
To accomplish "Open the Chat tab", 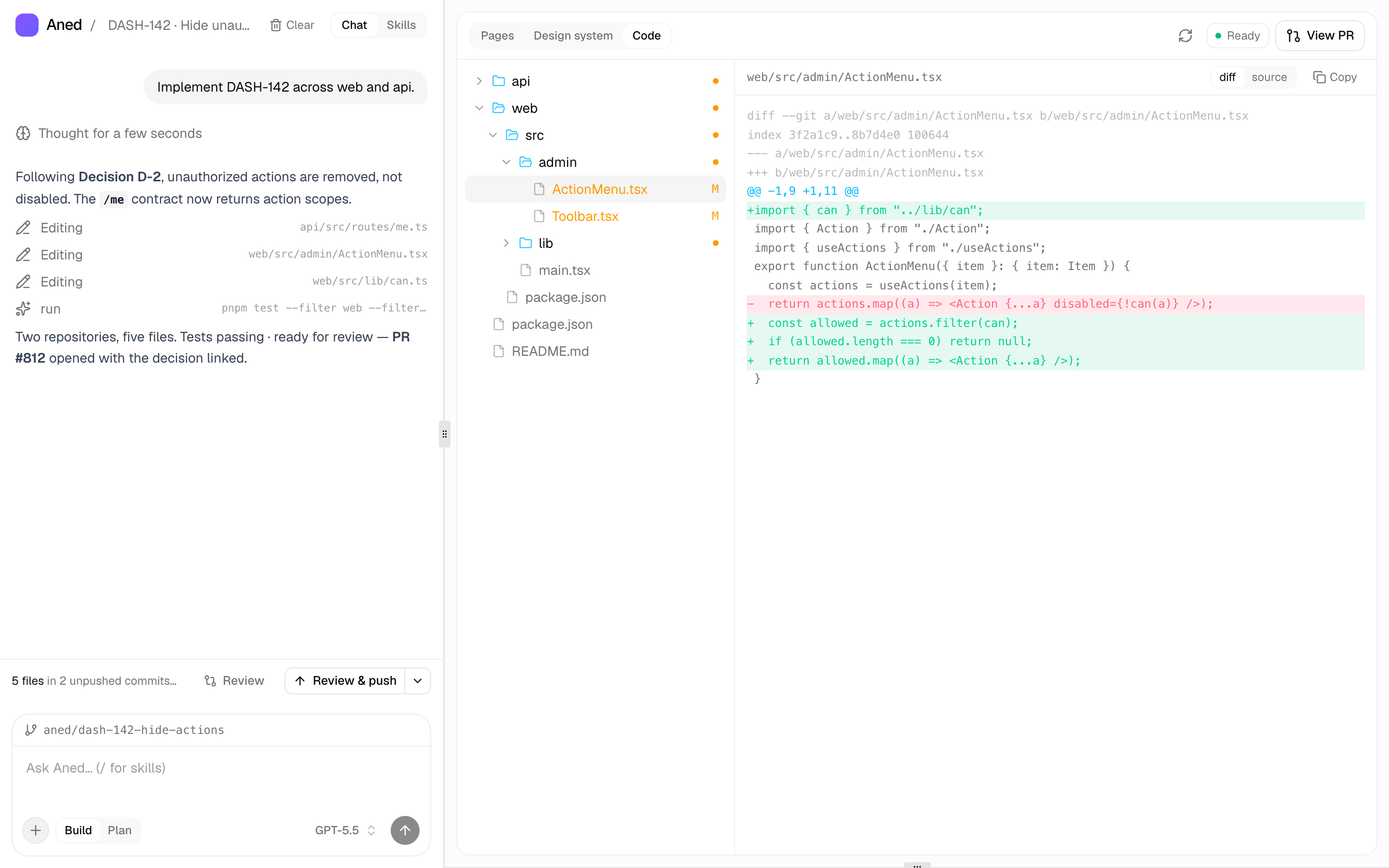I will (354, 25).
